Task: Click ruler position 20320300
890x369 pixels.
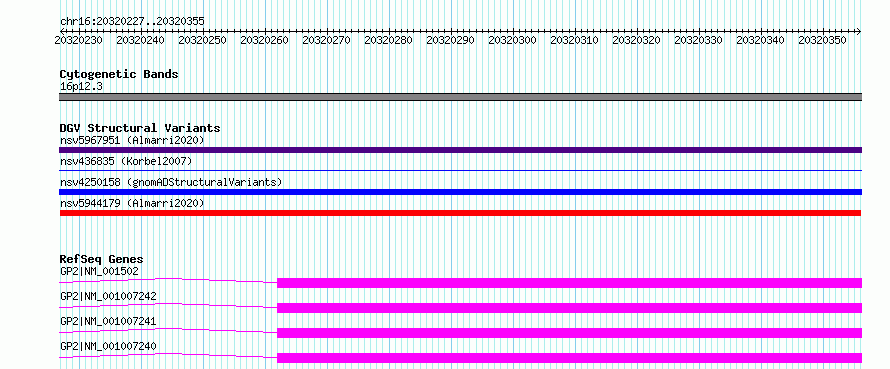Action: coord(513,40)
